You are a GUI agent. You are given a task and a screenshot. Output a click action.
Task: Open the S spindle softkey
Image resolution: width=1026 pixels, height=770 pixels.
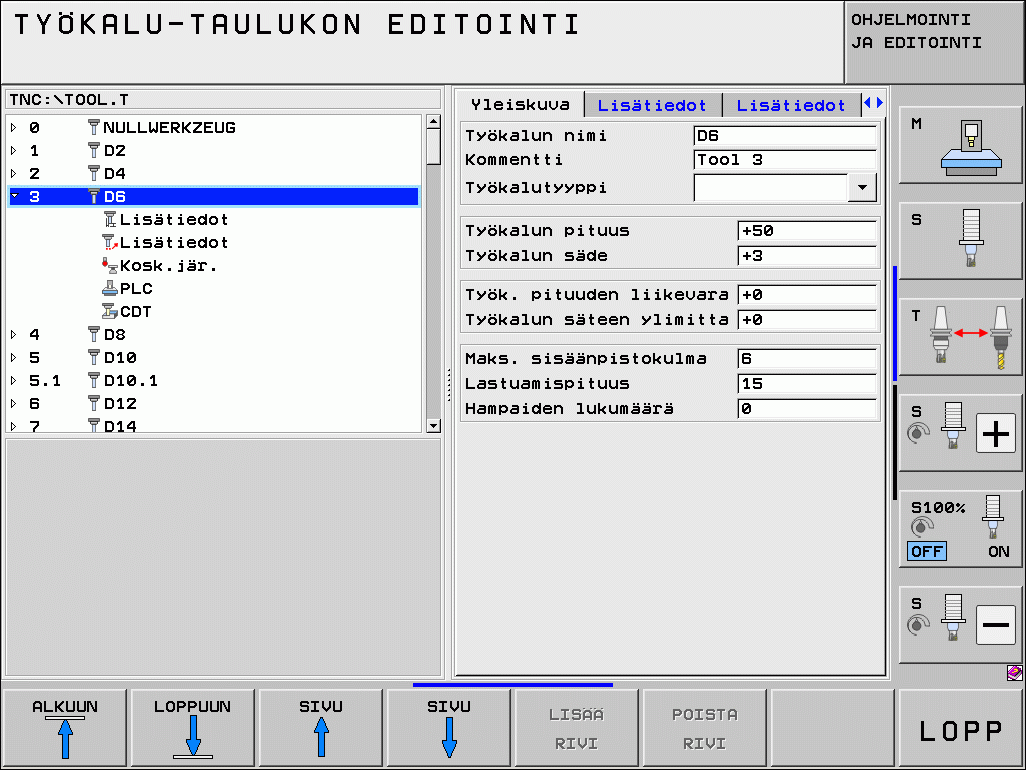click(960, 241)
